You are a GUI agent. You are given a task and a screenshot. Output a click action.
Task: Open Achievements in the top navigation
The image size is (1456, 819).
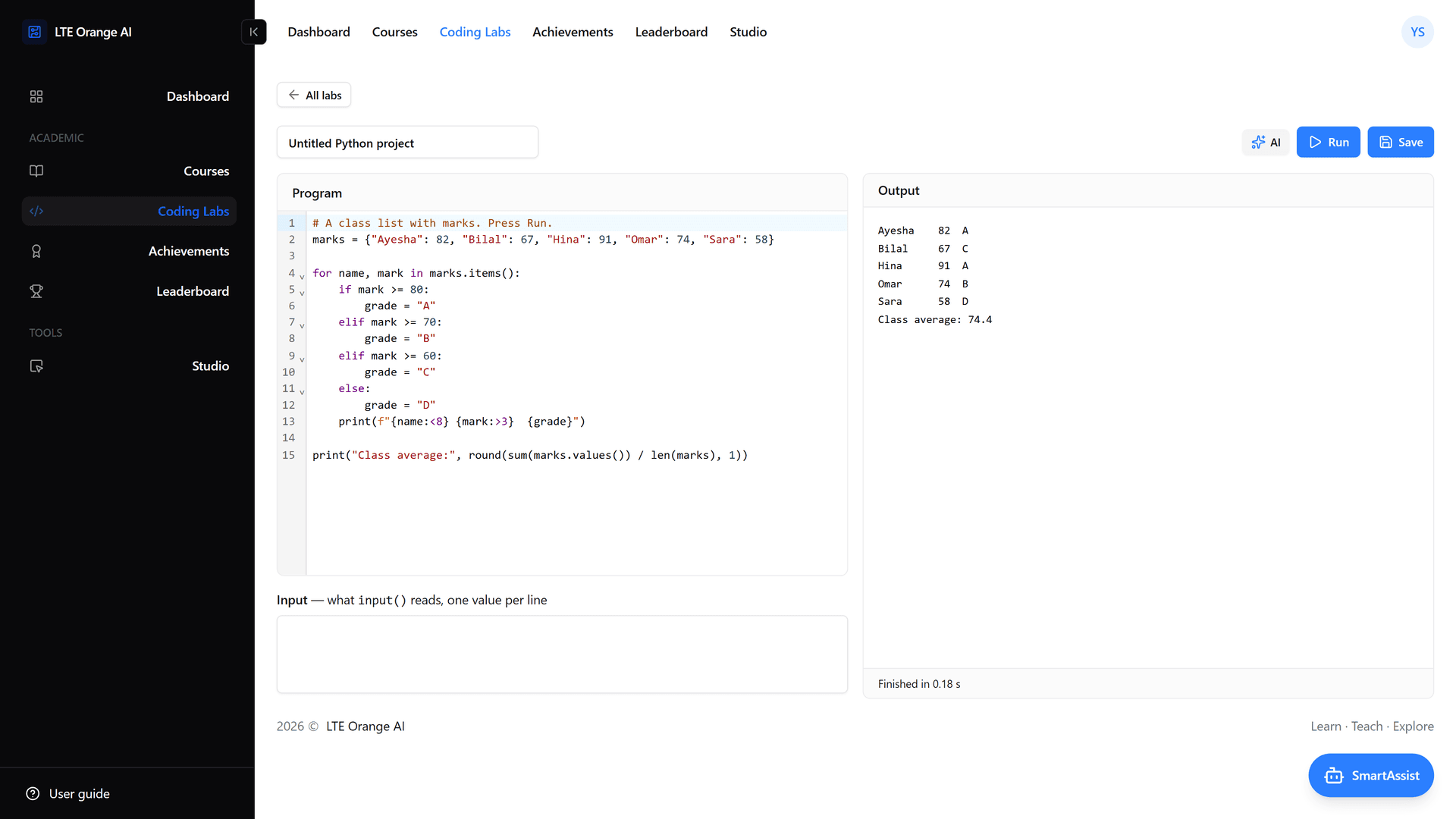(573, 32)
